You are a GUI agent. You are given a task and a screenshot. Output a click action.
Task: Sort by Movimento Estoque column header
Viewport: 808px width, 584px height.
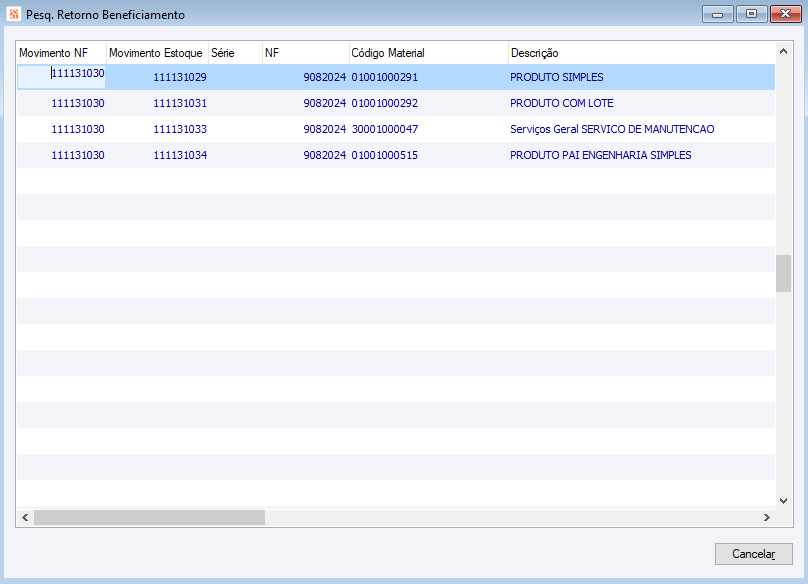point(157,53)
